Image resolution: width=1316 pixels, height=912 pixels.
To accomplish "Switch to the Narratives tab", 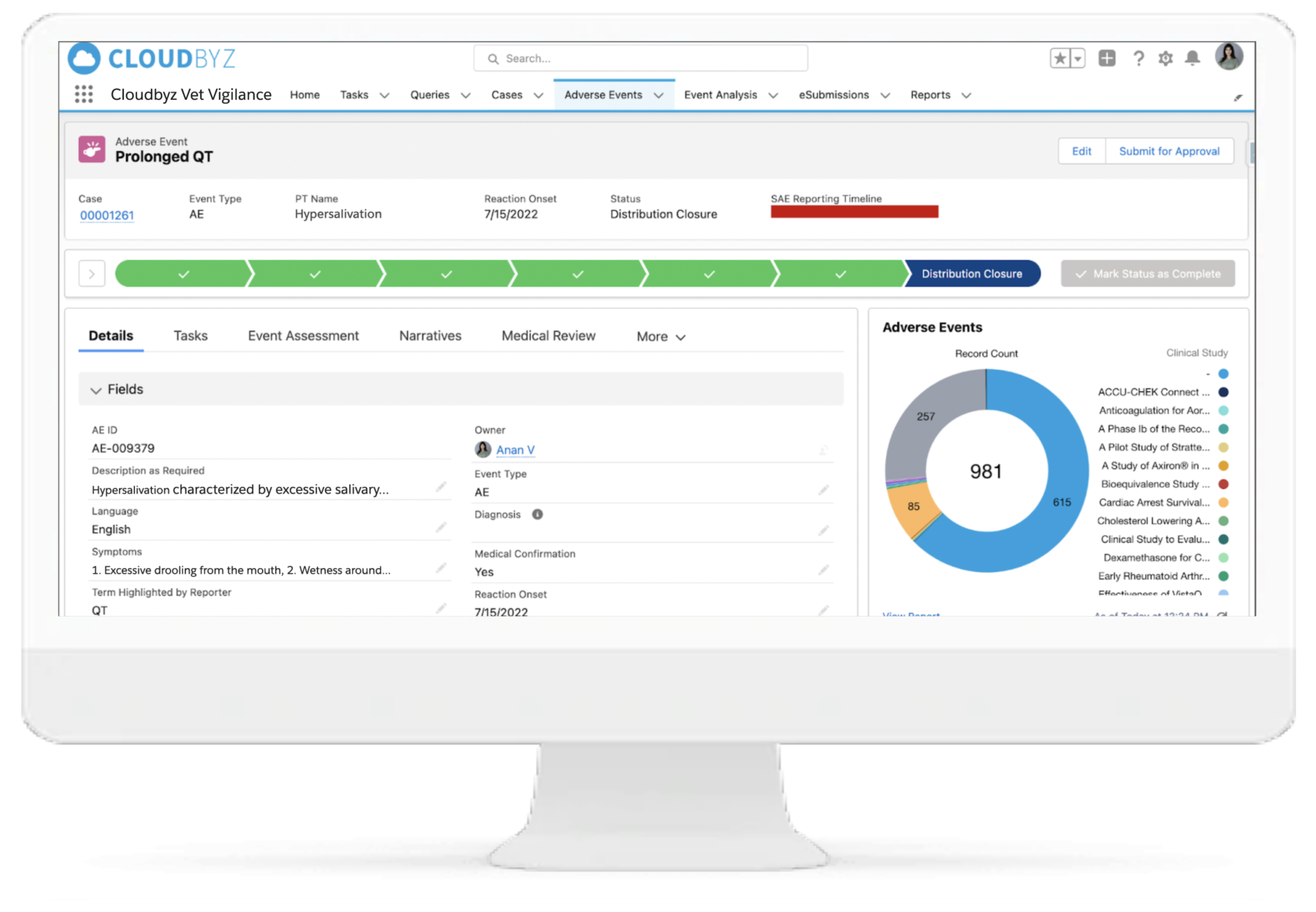I will [x=430, y=336].
